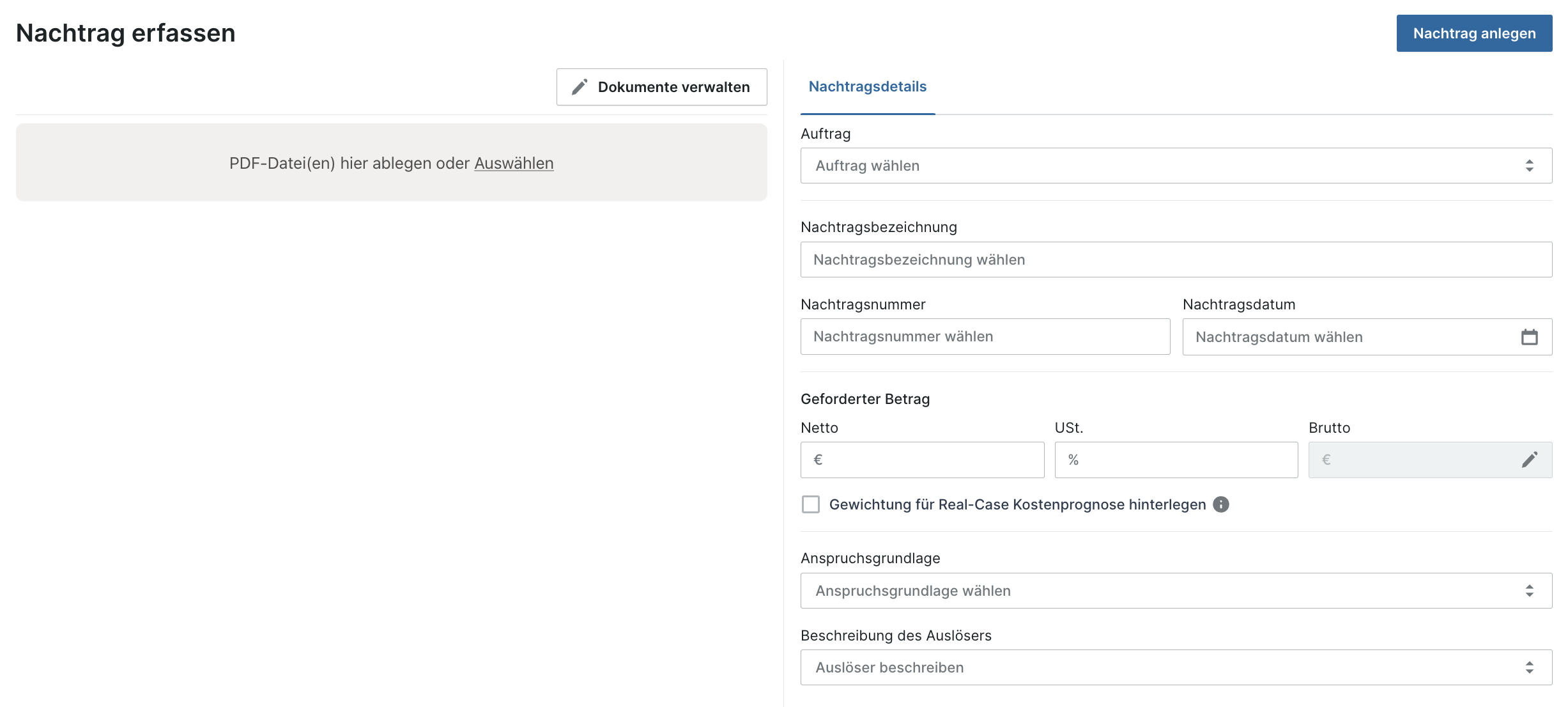1568x707 pixels.
Task: Click the Dokumente verwalten button
Action: tap(673, 87)
